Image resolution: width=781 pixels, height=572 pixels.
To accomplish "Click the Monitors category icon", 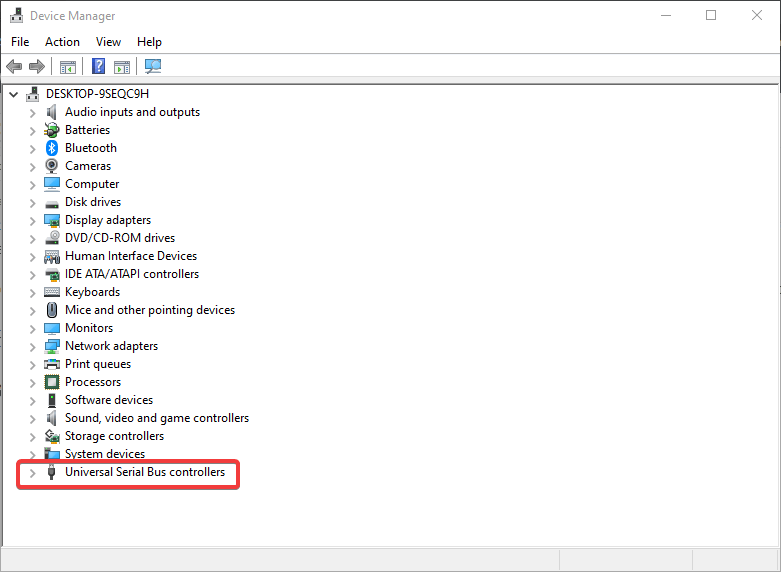I will 52,328.
